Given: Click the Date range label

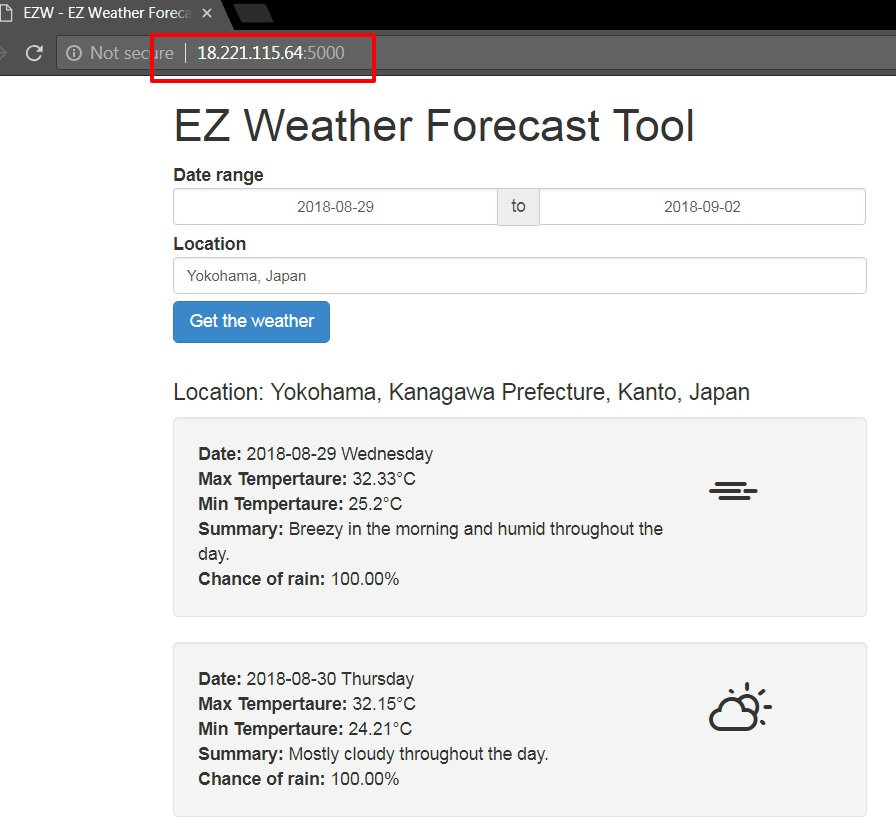Looking at the screenshot, I should 218,175.
